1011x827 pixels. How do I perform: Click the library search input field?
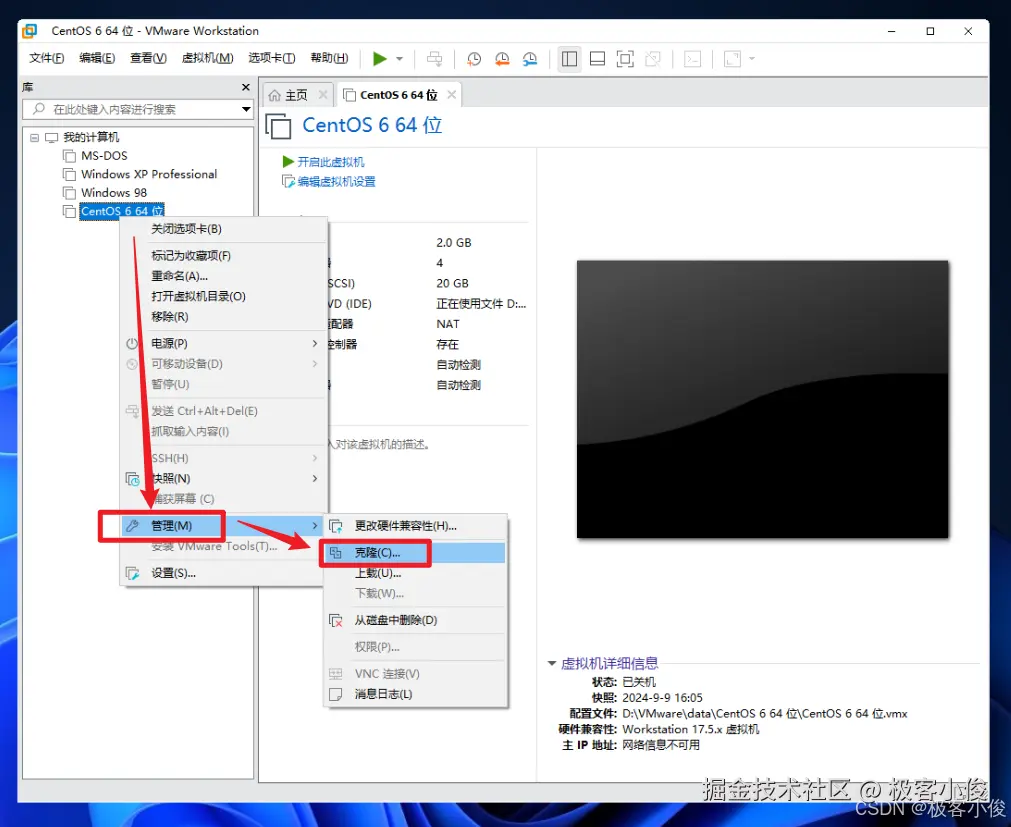pyautogui.click(x=132, y=109)
